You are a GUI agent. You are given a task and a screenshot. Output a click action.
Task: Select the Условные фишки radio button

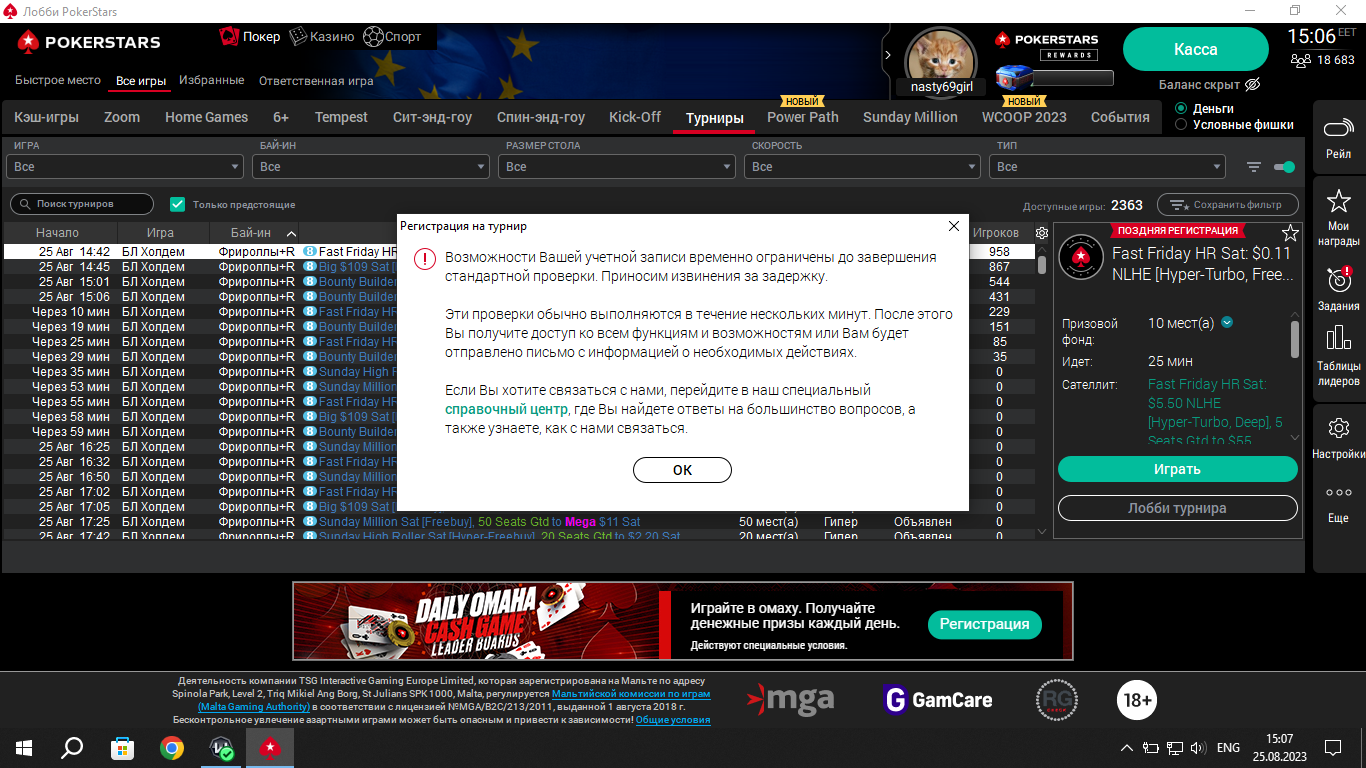1182,125
